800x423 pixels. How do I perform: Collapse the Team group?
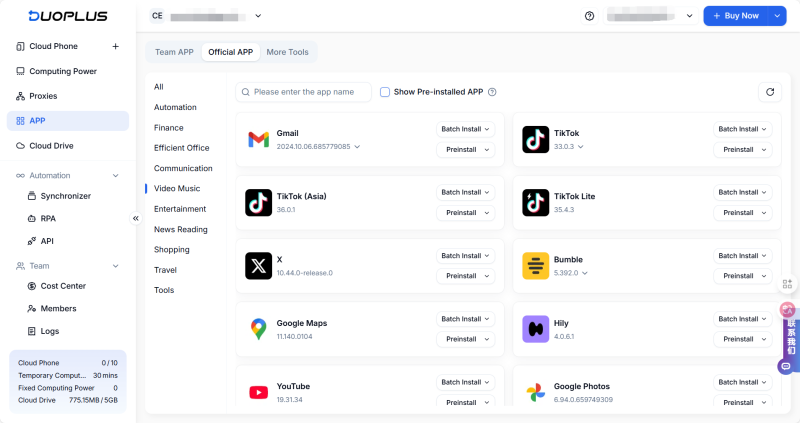click(x=115, y=266)
